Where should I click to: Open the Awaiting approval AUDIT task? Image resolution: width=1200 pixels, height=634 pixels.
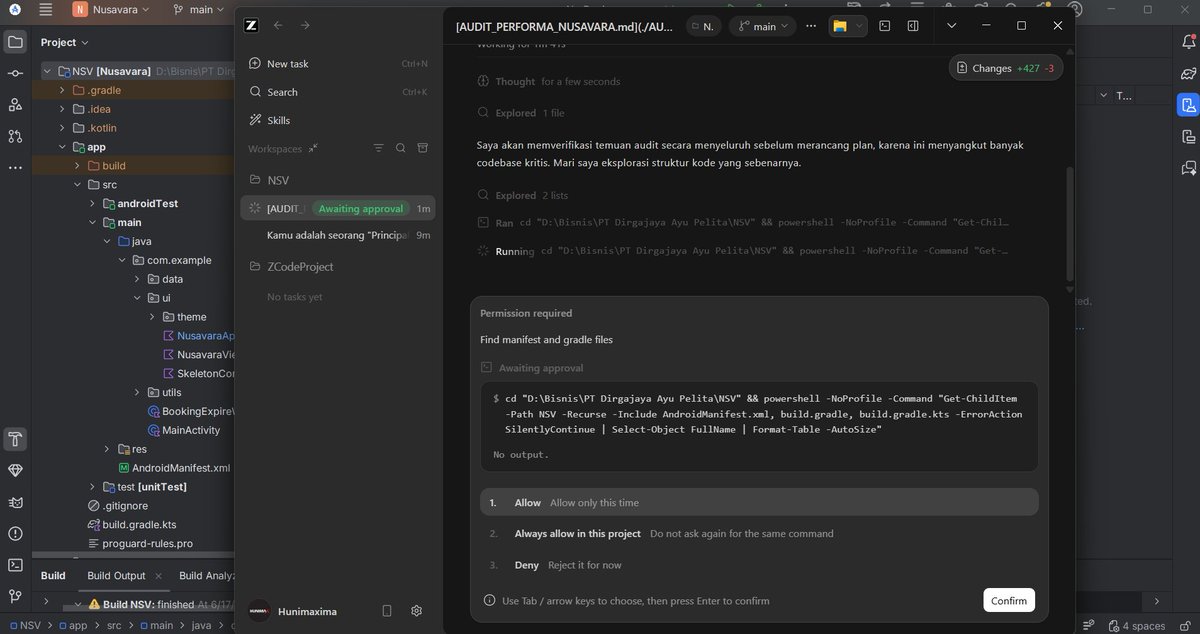click(x=338, y=208)
